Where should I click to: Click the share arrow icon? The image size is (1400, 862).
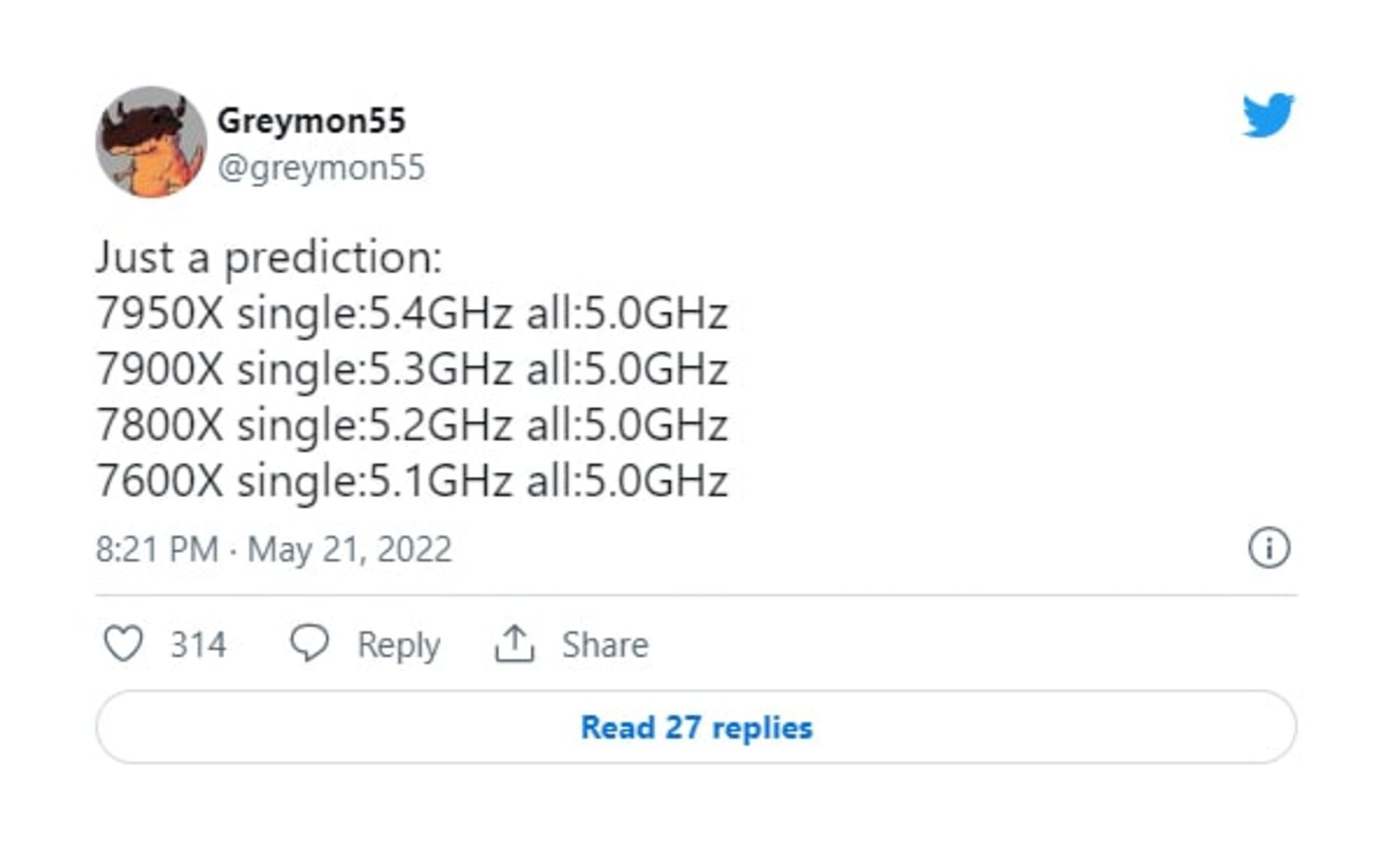(514, 644)
